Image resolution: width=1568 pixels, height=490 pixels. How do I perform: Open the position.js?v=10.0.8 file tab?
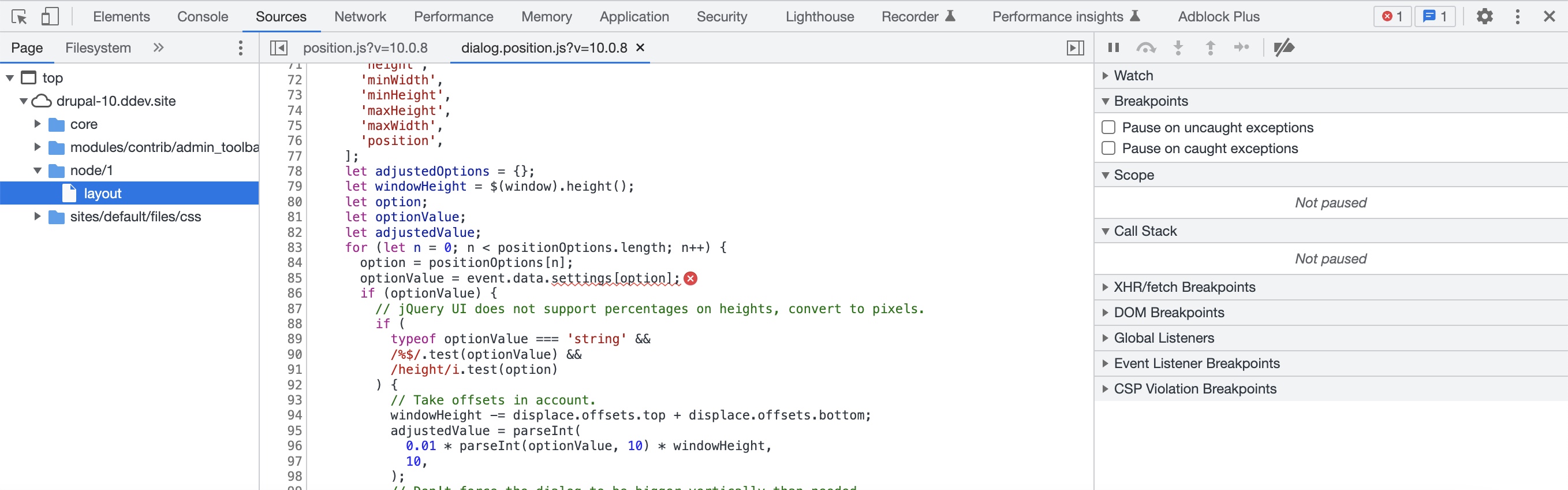coord(365,47)
